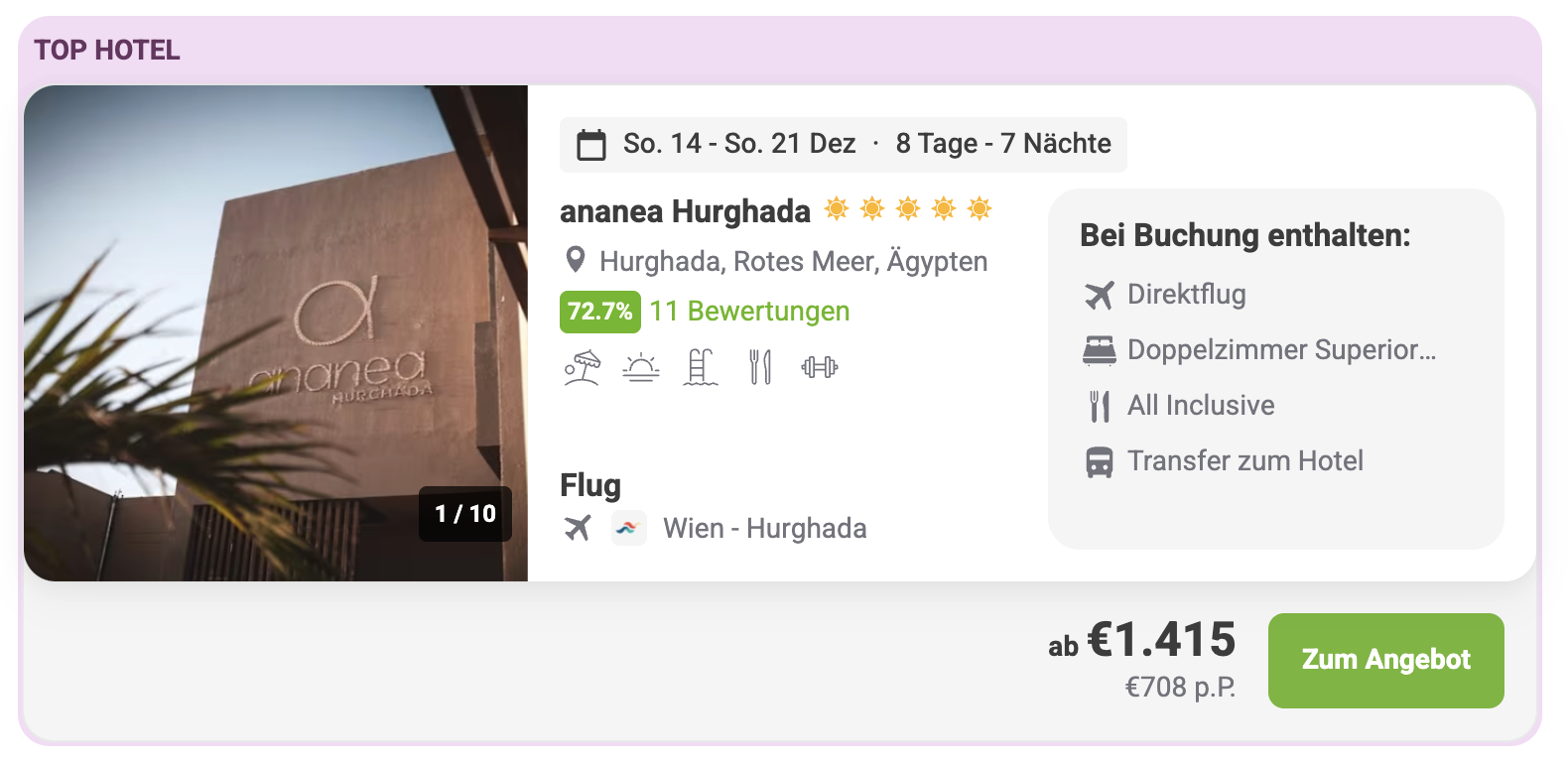
Task: Click the beach umbrella amenity icon
Action: click(583, 367)
